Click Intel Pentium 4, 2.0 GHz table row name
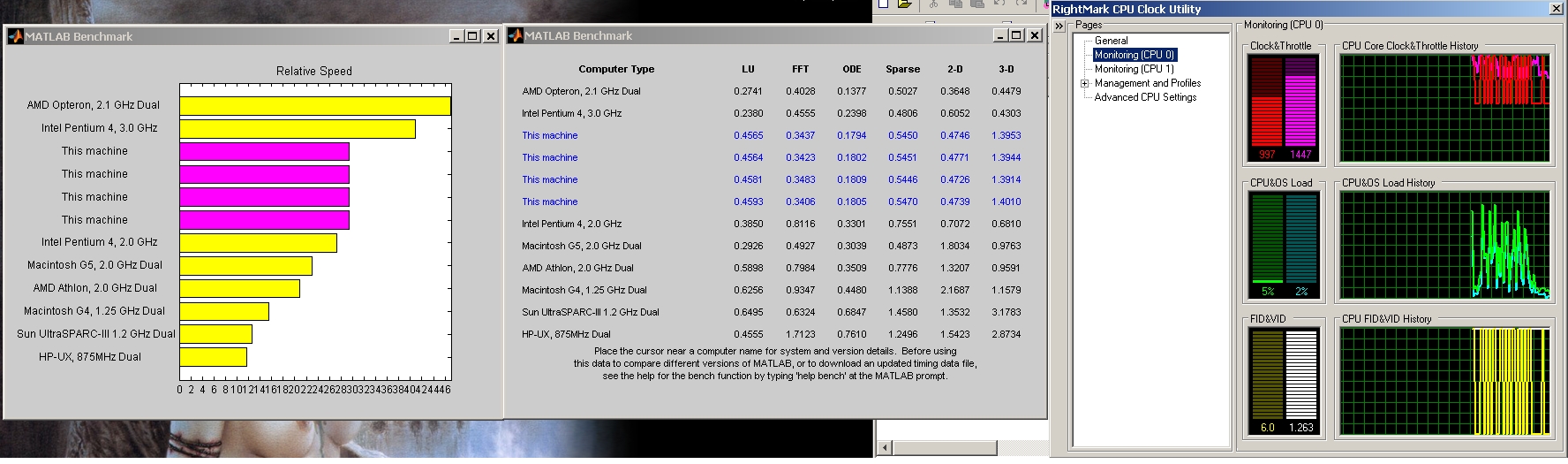The height and width of the screenshot is (464, 1568). click(571, 224)
